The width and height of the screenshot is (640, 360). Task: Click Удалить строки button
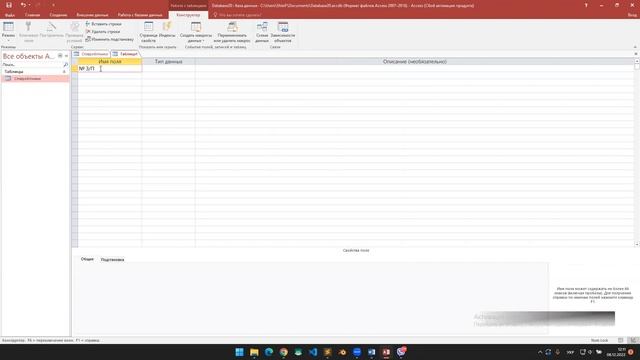[103, 31]
